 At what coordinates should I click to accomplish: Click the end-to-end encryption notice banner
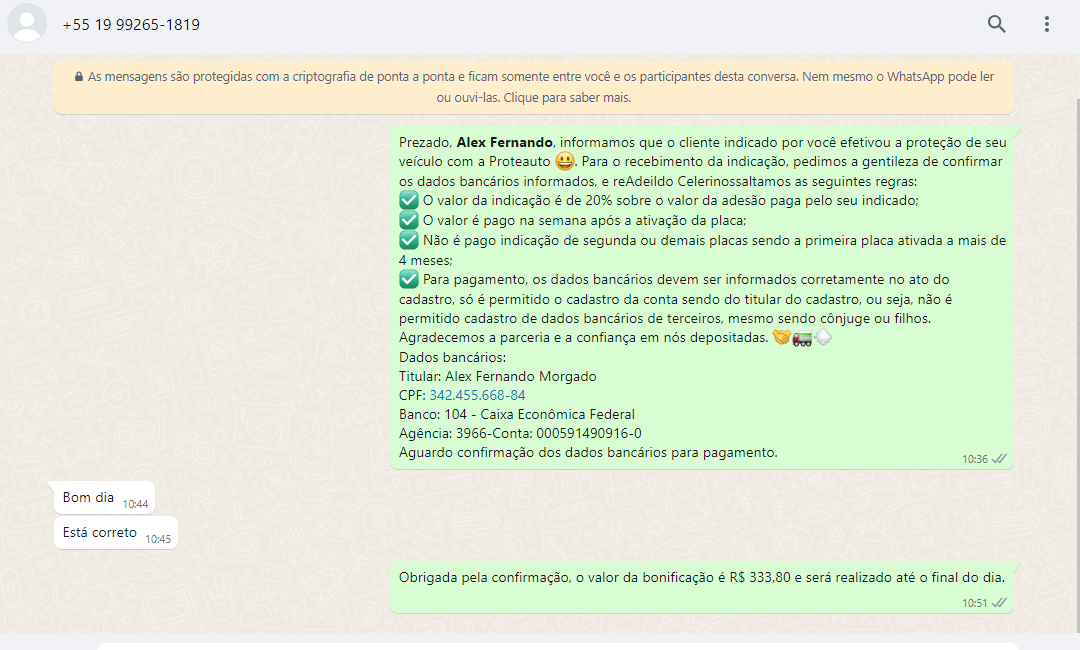(x=533, y=87)
